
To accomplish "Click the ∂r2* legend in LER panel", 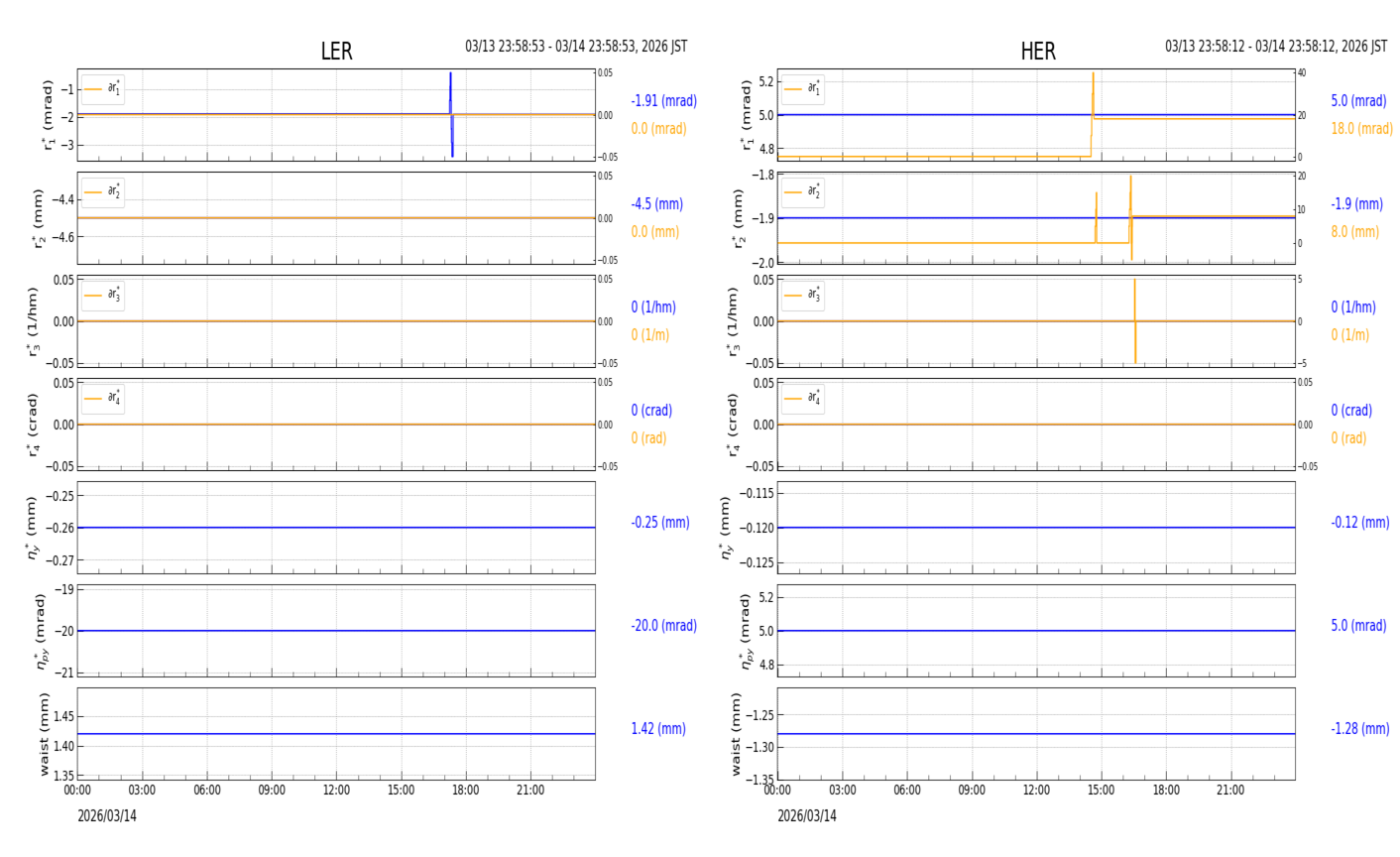I will pyautogui.click(x=103, y=192).
